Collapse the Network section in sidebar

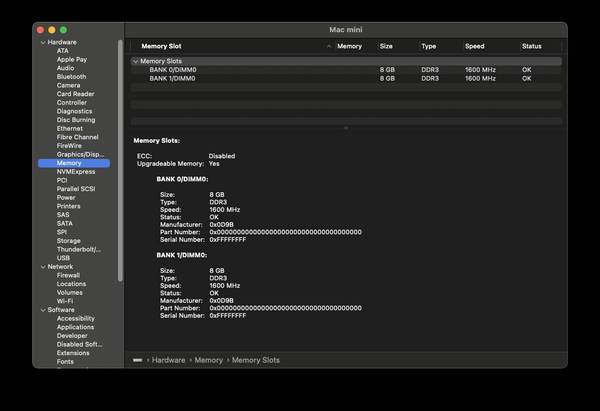[x=43, y=267]
